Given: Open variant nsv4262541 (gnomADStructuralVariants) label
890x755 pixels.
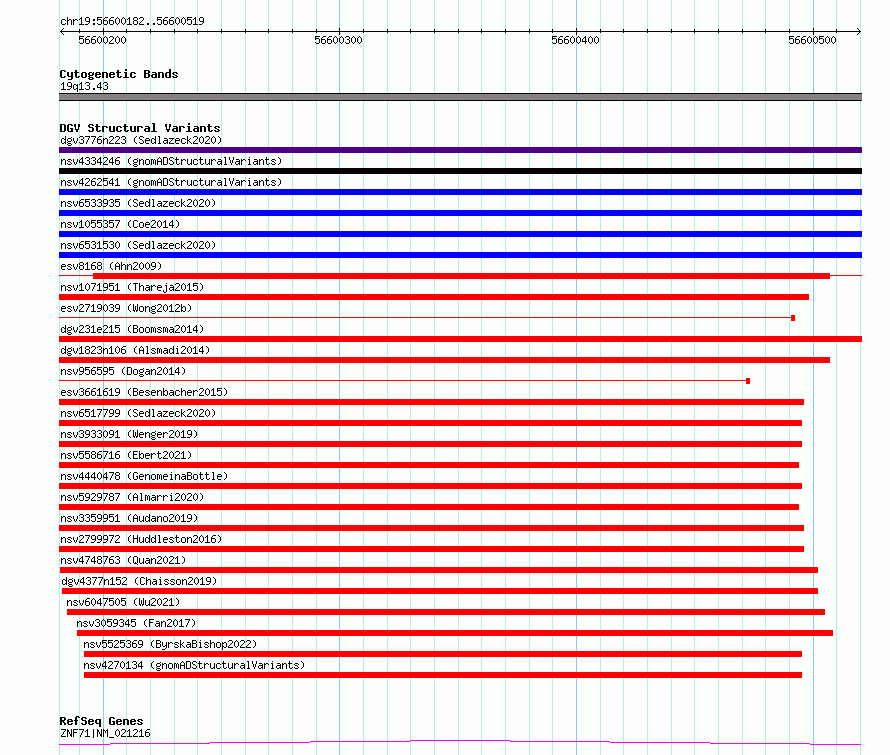Looking at the screenshot, I should tap(171, 182).
